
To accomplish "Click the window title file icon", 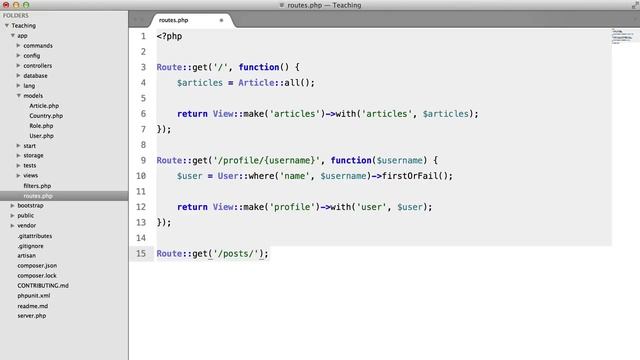I will [x=282, y=5].
